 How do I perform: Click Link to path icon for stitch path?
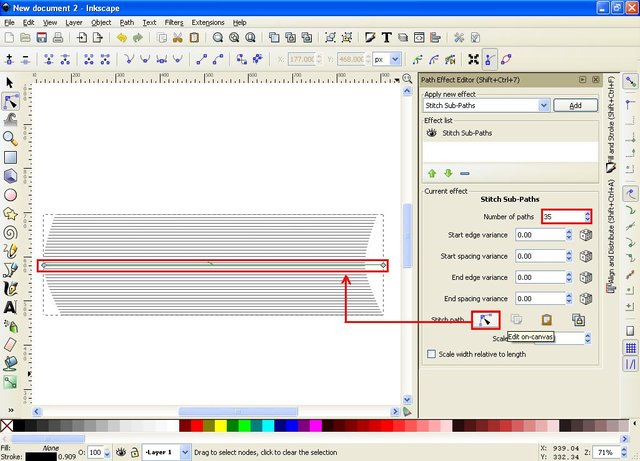click(578, 320)
